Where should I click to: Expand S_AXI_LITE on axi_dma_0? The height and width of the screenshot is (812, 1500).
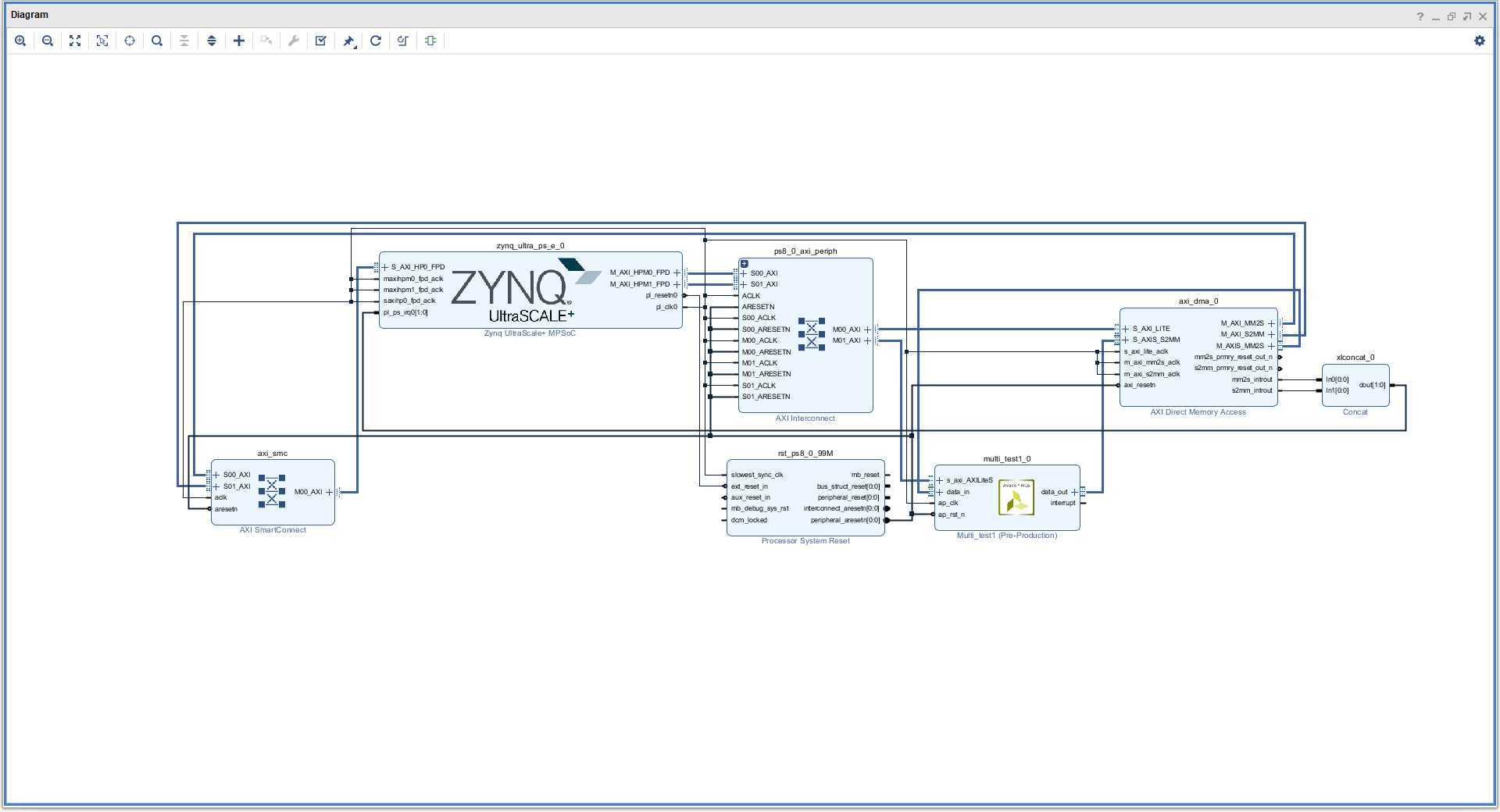pyautogui.click(x=1126, y=329)
